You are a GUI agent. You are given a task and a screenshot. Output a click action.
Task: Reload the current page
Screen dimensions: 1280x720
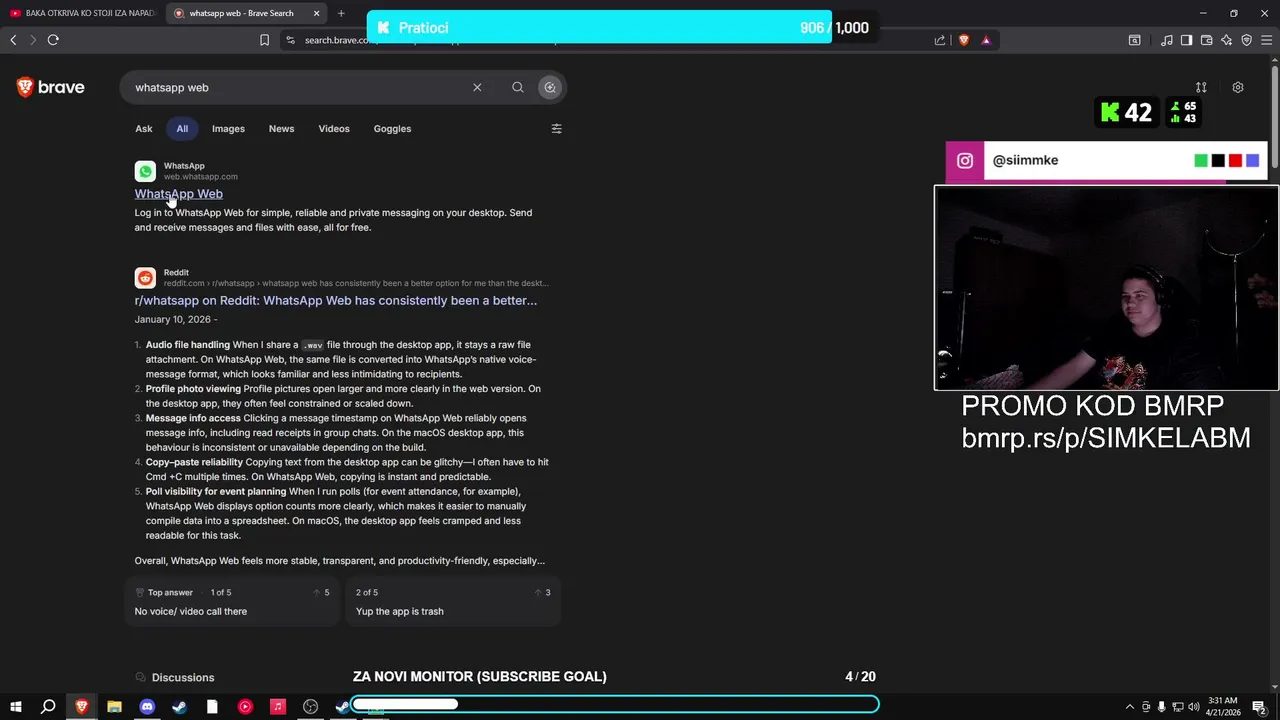coord(53,40)
